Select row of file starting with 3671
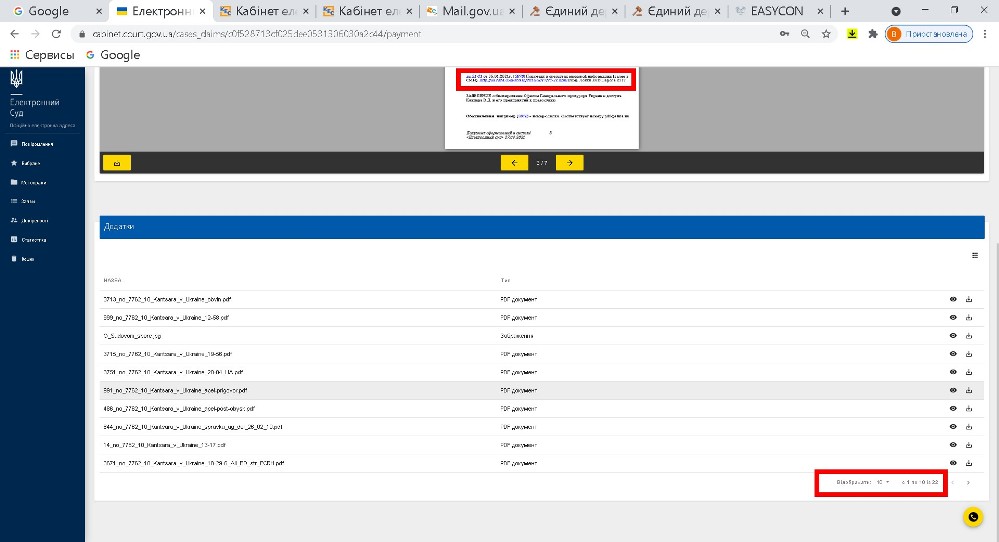999x542 pixels. point(542,463)
